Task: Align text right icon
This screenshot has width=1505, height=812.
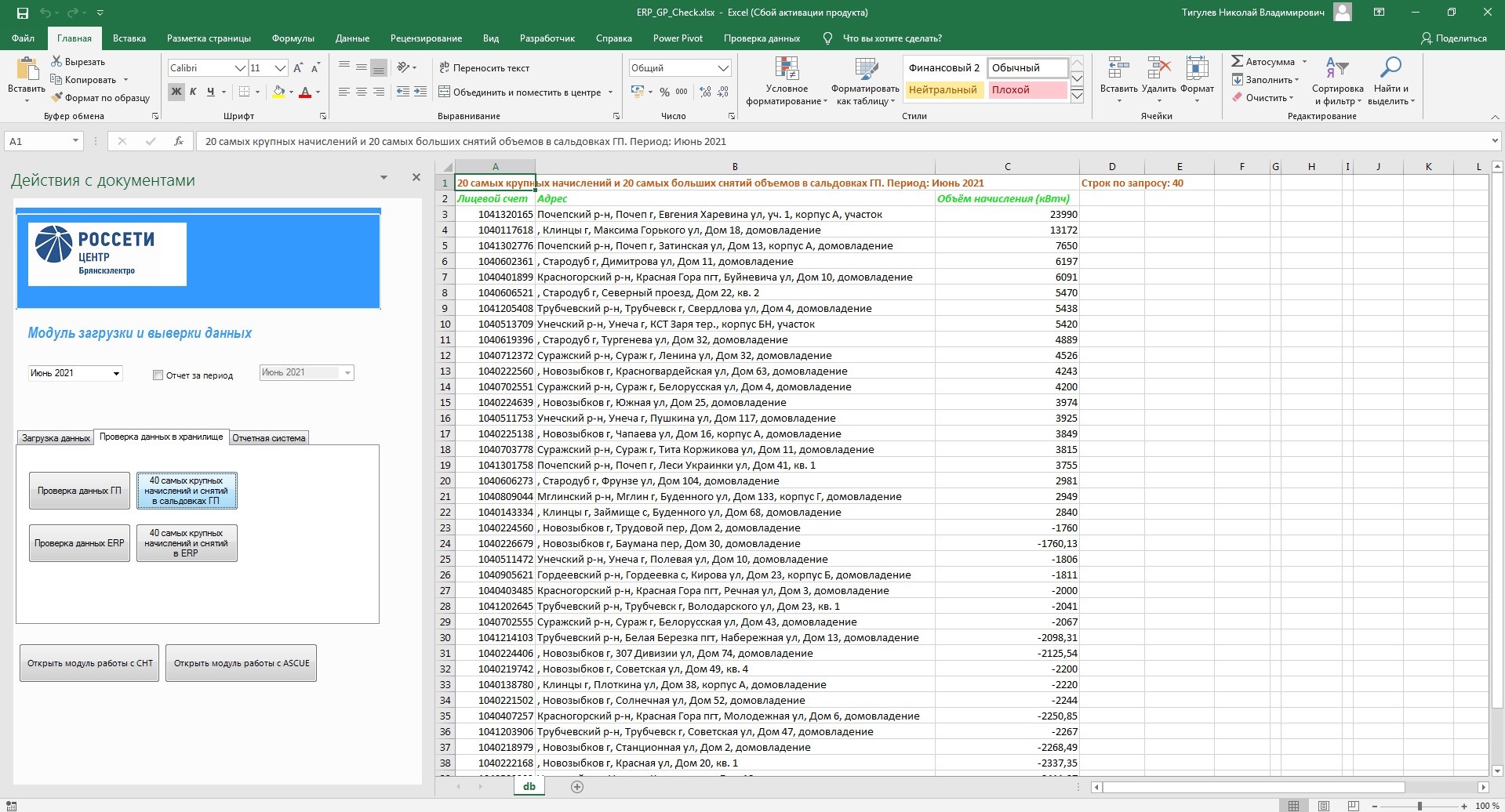Action: click(378, 92)
